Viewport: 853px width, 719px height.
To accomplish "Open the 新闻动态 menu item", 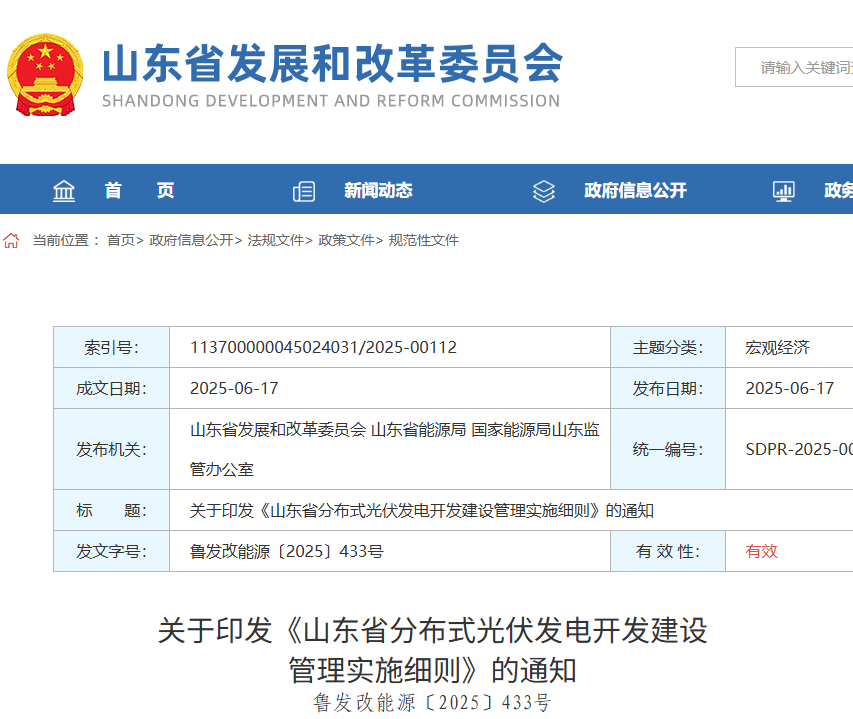I will point(378,189).
